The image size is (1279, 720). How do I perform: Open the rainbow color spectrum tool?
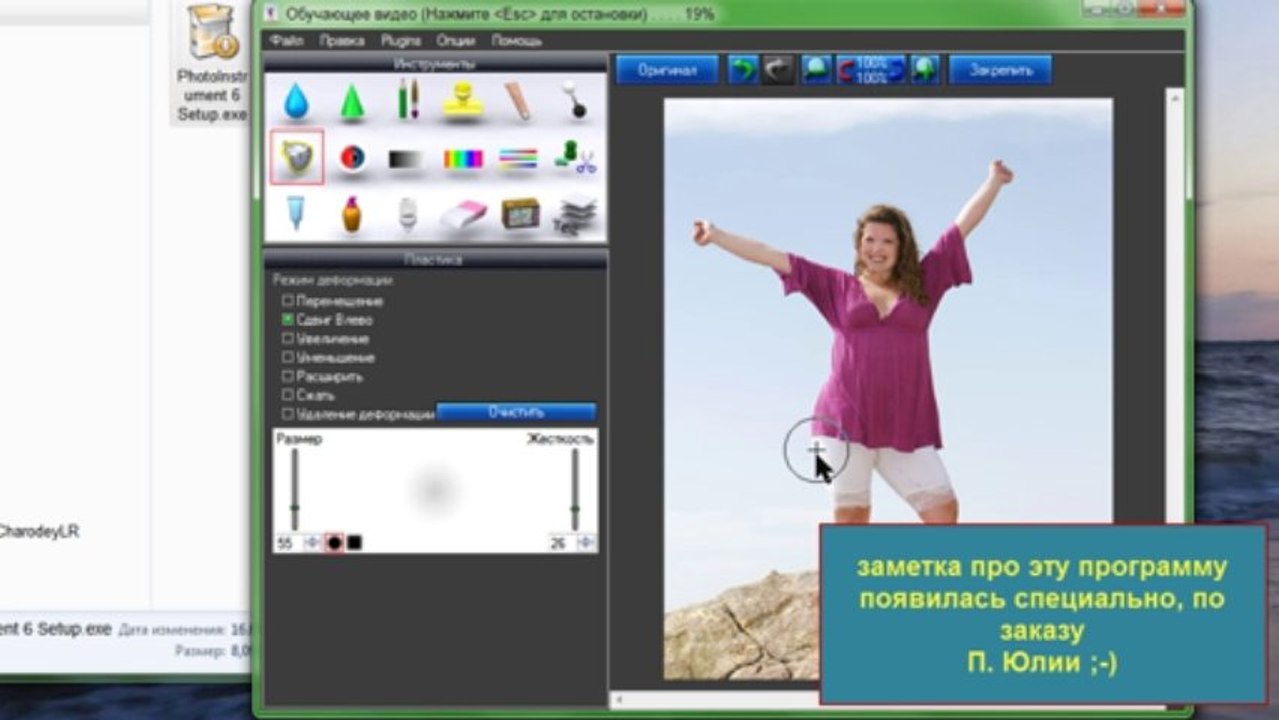[x=463, y=158]
